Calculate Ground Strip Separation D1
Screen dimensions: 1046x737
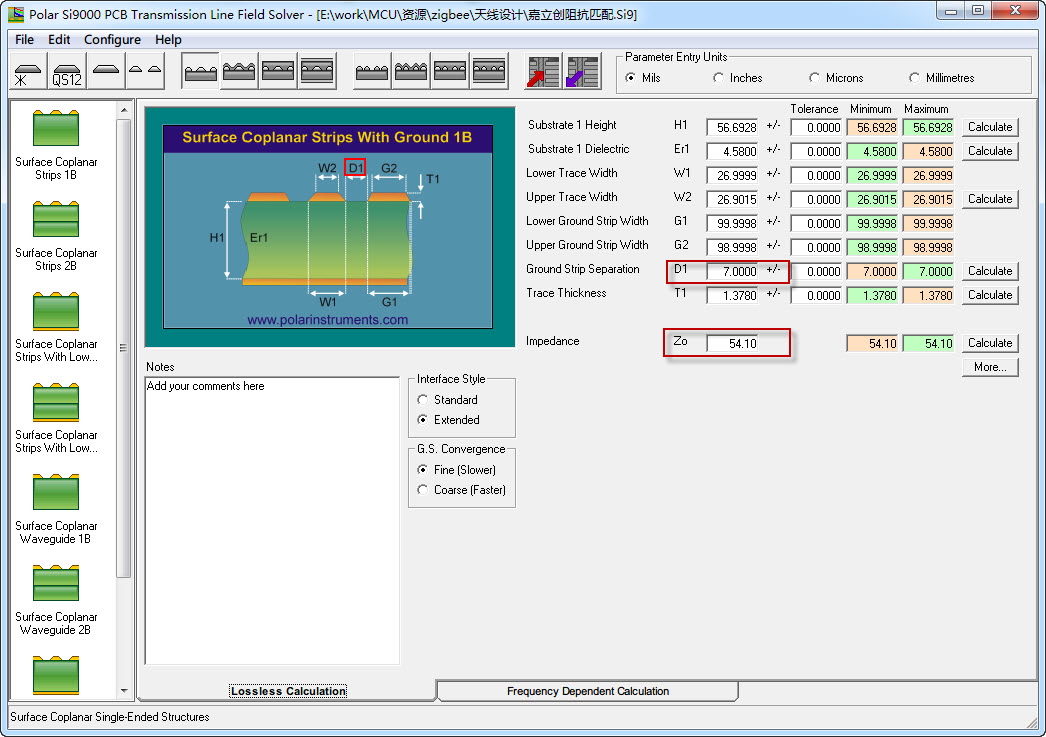990,271
